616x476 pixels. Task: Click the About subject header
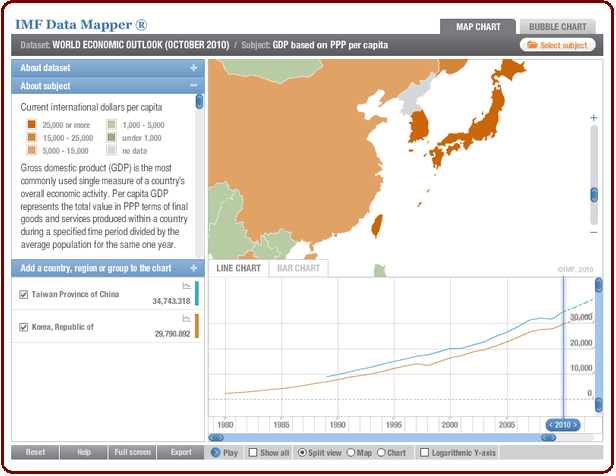pos(108,86)
